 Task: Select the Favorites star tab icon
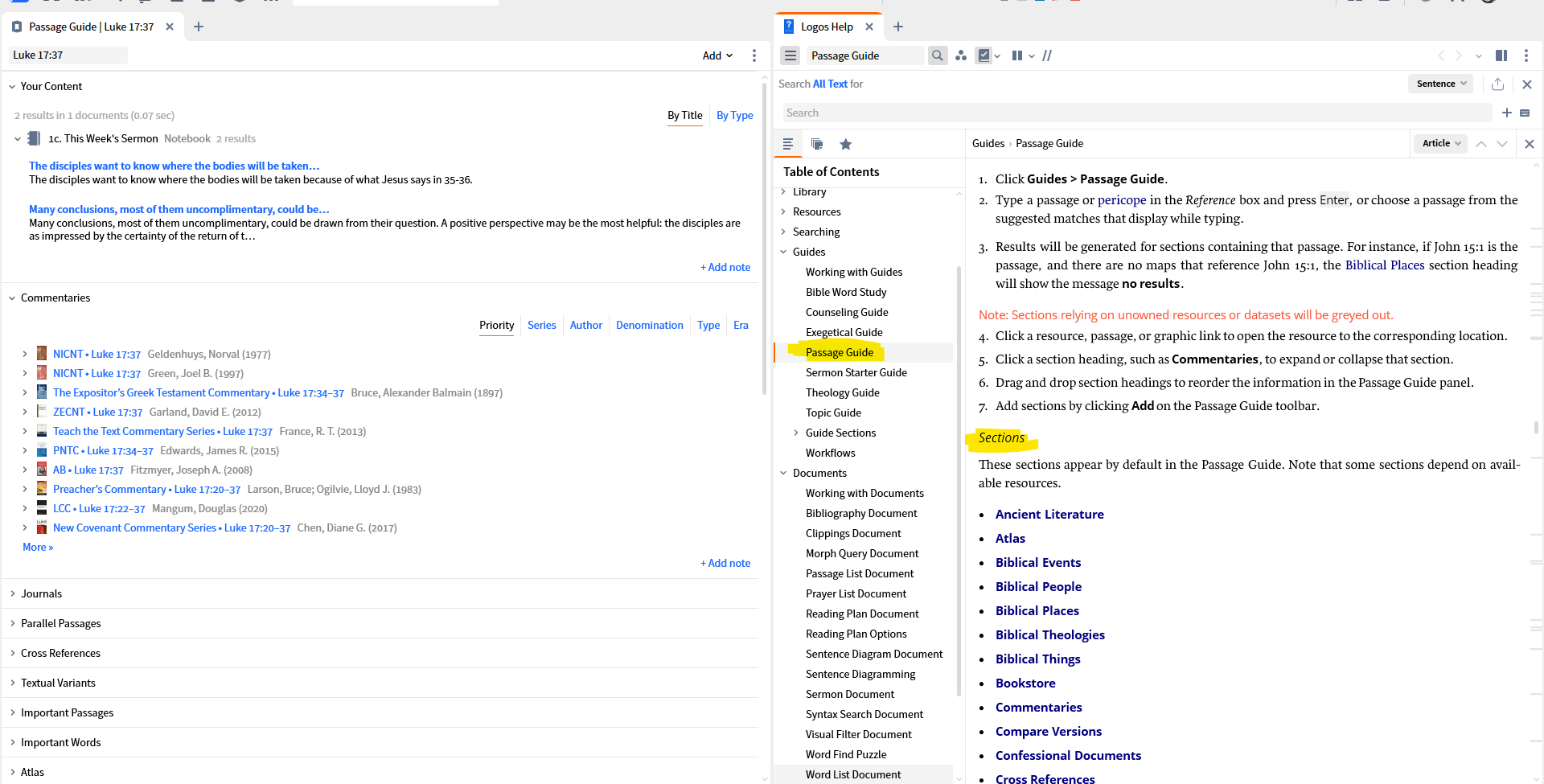click(846, 144)
